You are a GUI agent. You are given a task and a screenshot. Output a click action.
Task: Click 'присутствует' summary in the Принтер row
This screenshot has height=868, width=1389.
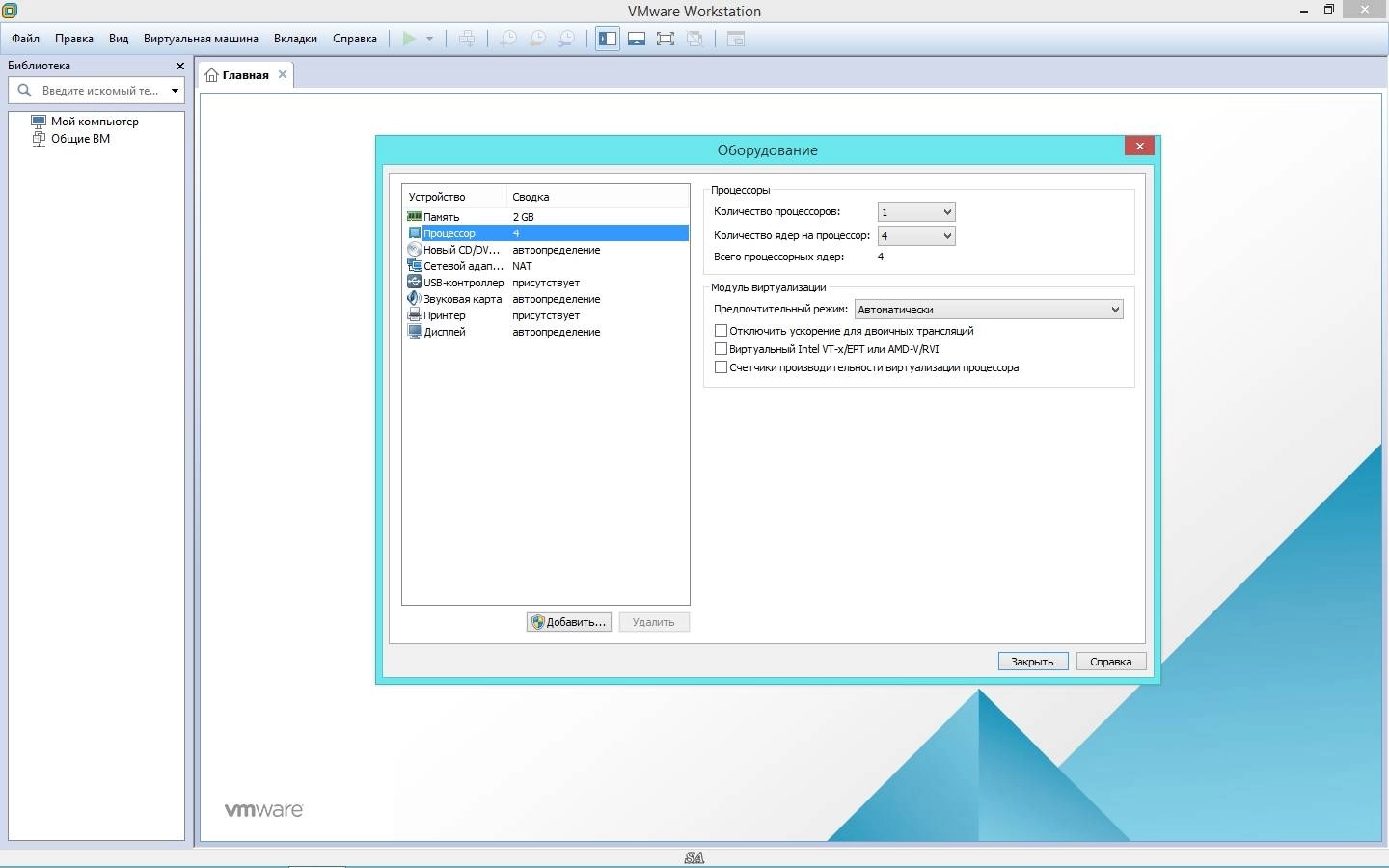pos(546,315)
